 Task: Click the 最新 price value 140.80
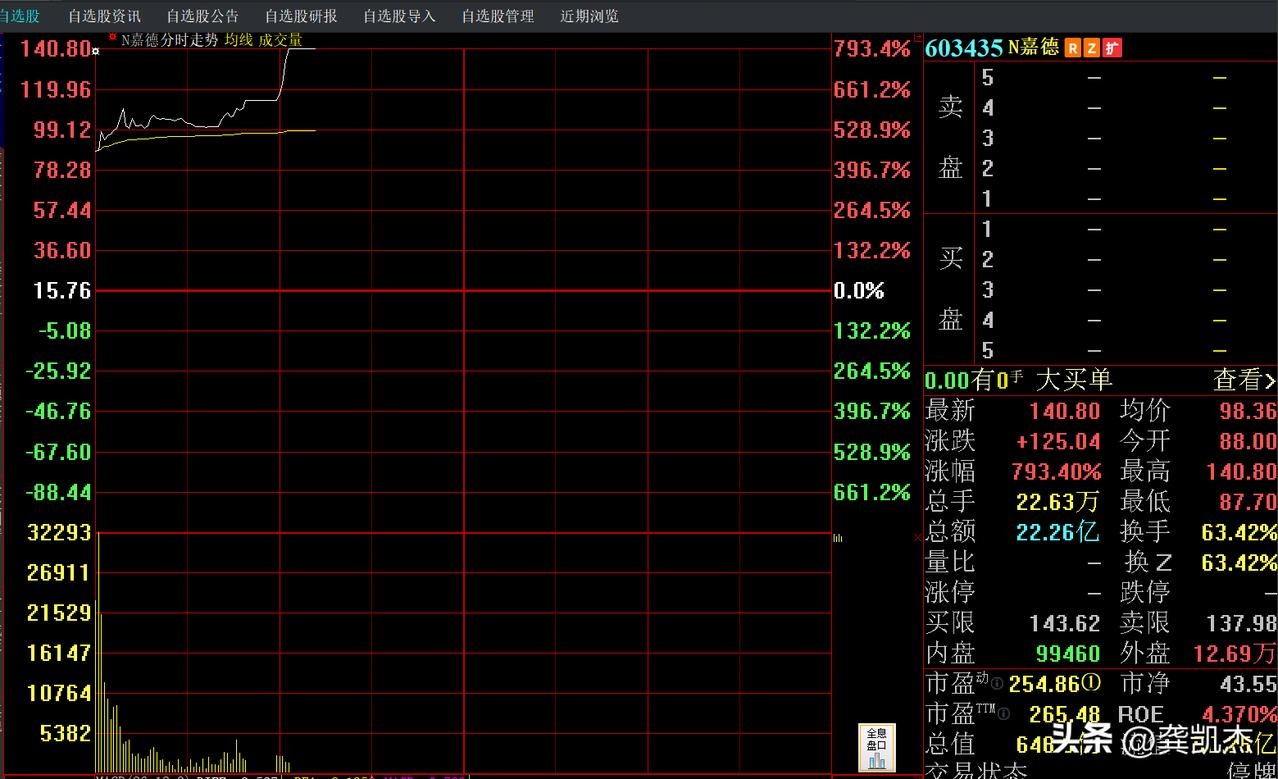(1065, 411)
